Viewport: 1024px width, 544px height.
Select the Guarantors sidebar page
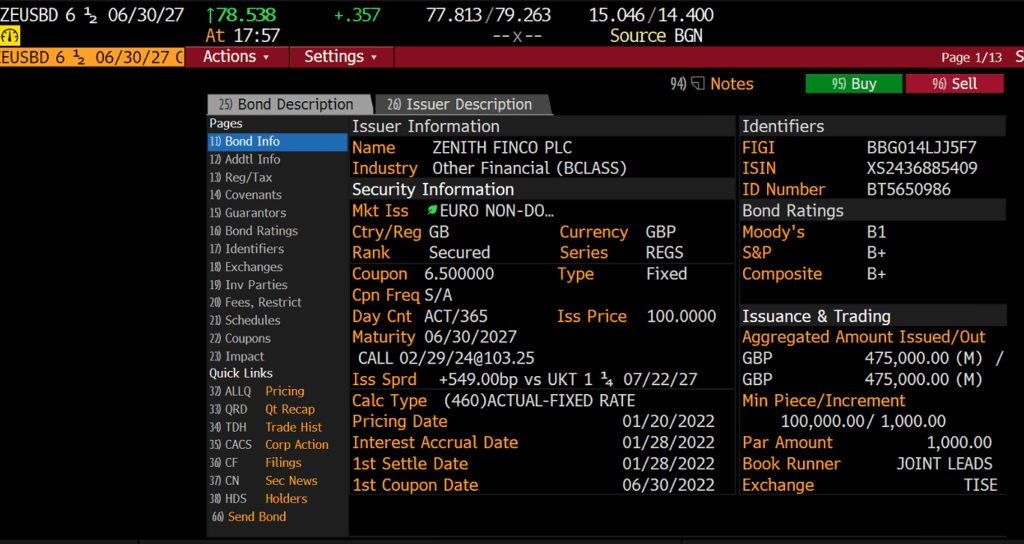(x=254, y=213)
